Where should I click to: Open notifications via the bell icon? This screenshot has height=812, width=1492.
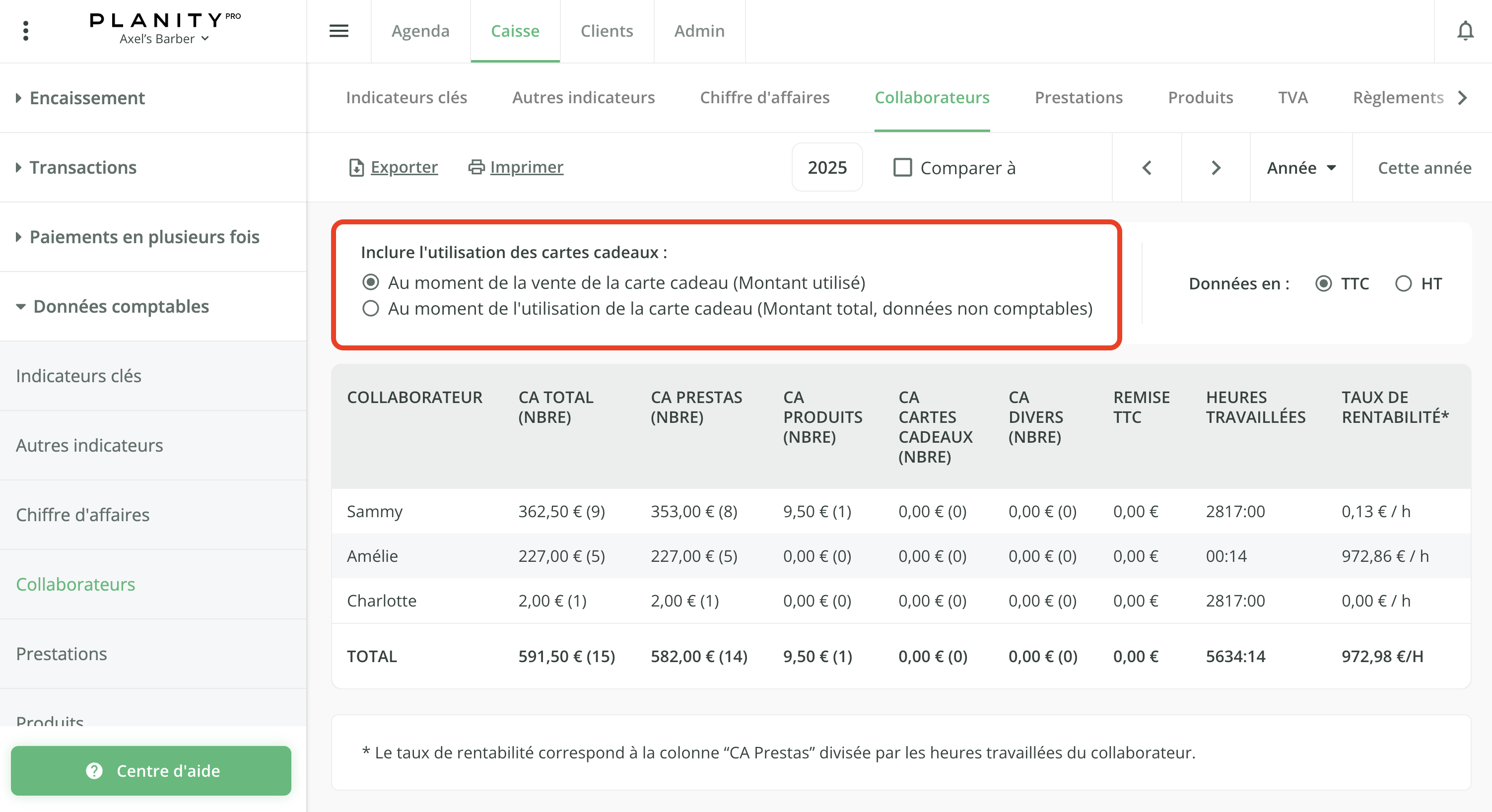(x=1465, y=31)
